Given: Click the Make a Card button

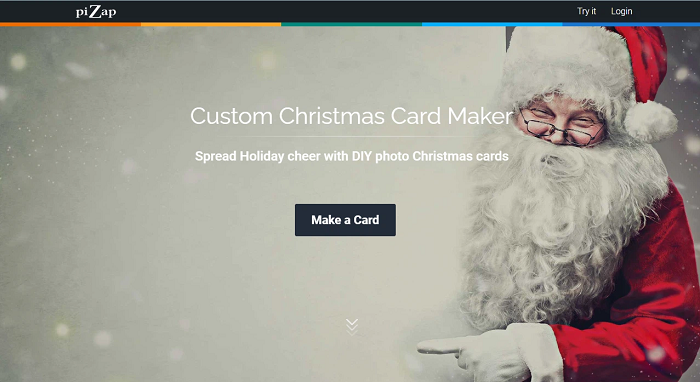Looking at the screenshot, I should point(345,220).
